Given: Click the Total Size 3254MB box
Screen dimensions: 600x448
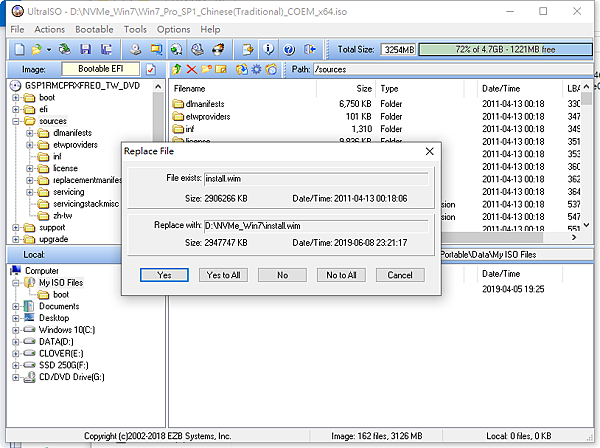Looking at the screenshot, I should (398, 49).
